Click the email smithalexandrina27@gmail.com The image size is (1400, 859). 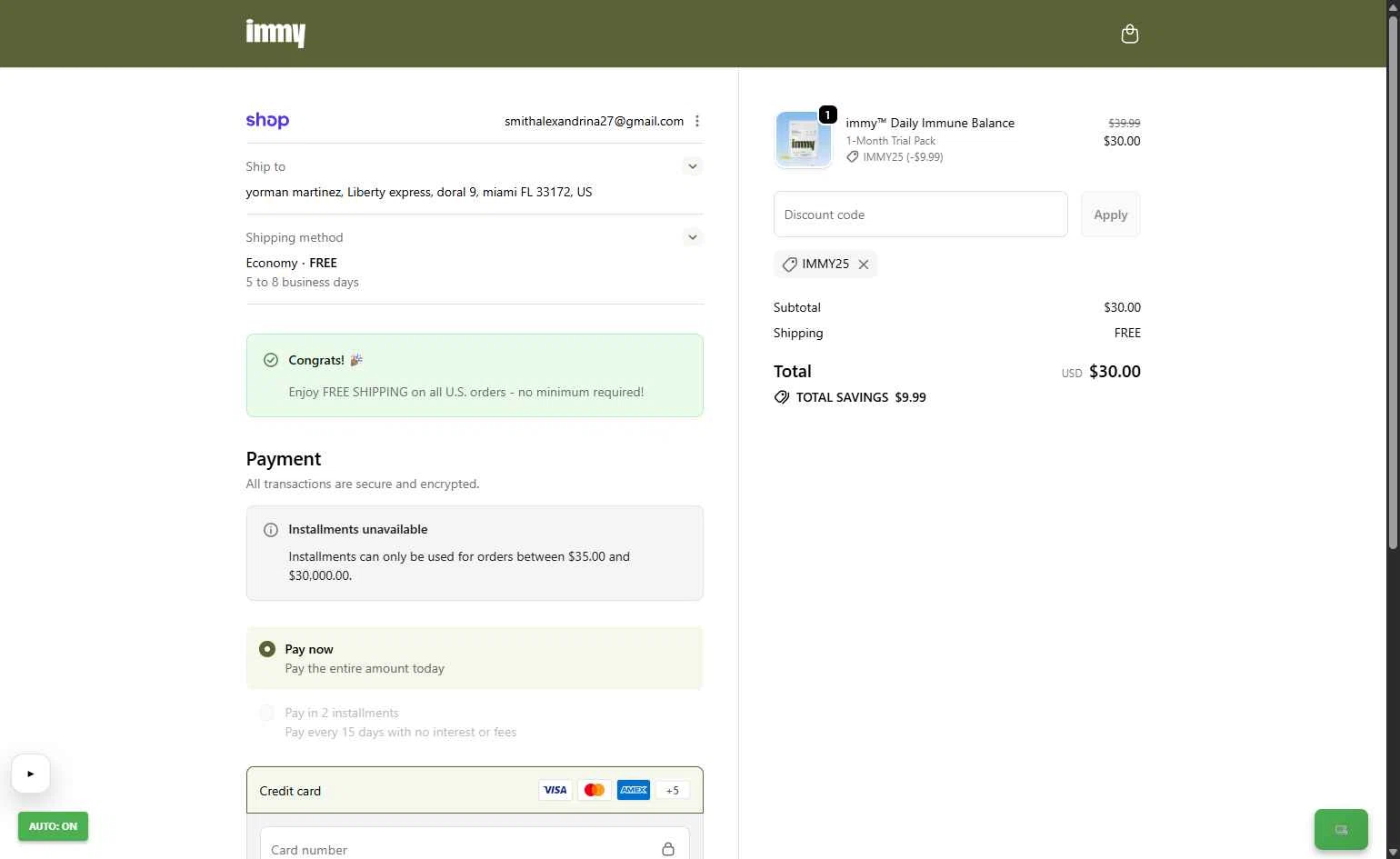(595, 121)
